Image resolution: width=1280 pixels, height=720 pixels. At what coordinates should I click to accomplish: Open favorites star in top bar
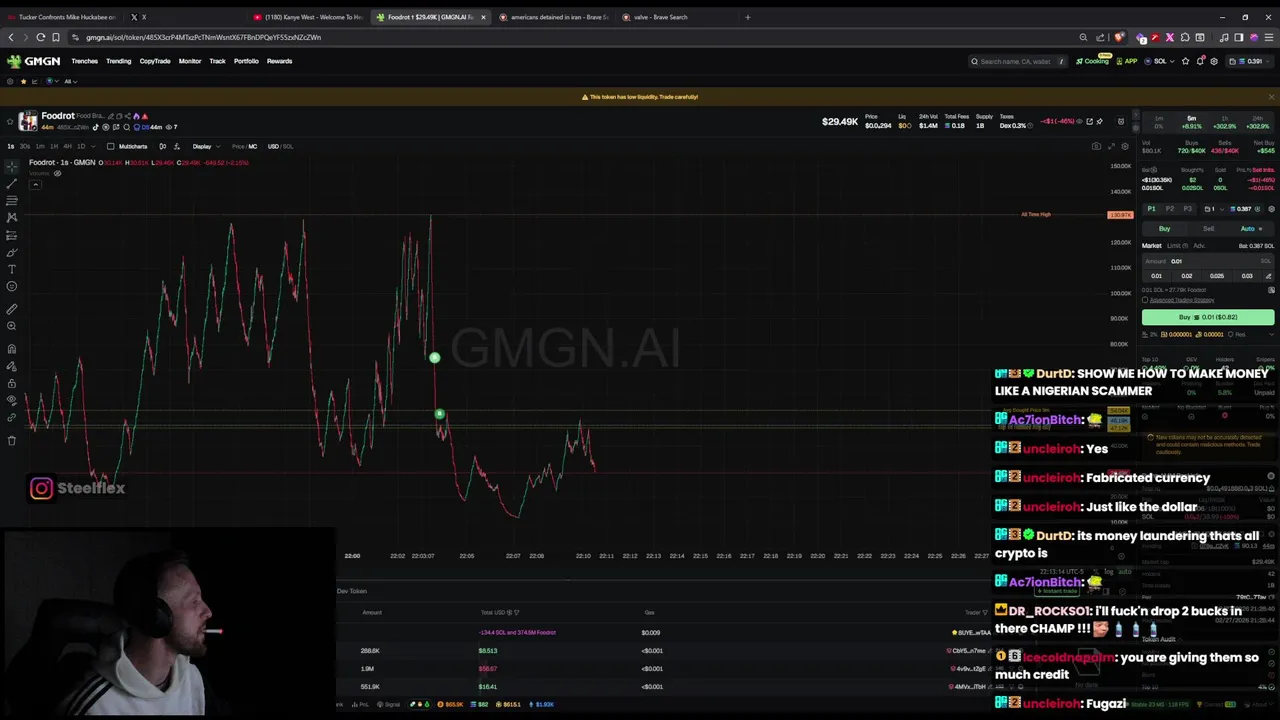pyautogui.click(x=1186, y=61)
